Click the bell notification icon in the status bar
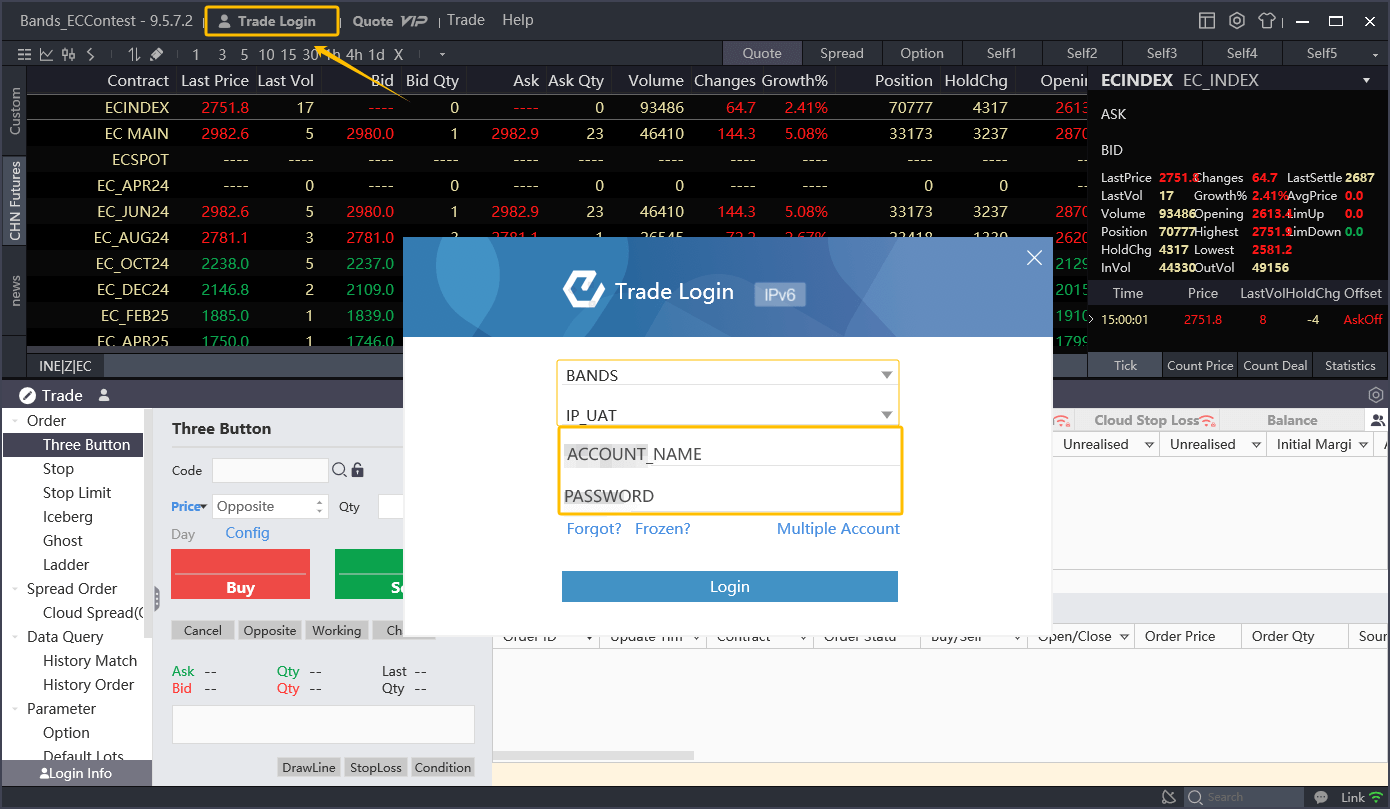Screen dimensions: 1390x809 click(x=1169, y=797)
